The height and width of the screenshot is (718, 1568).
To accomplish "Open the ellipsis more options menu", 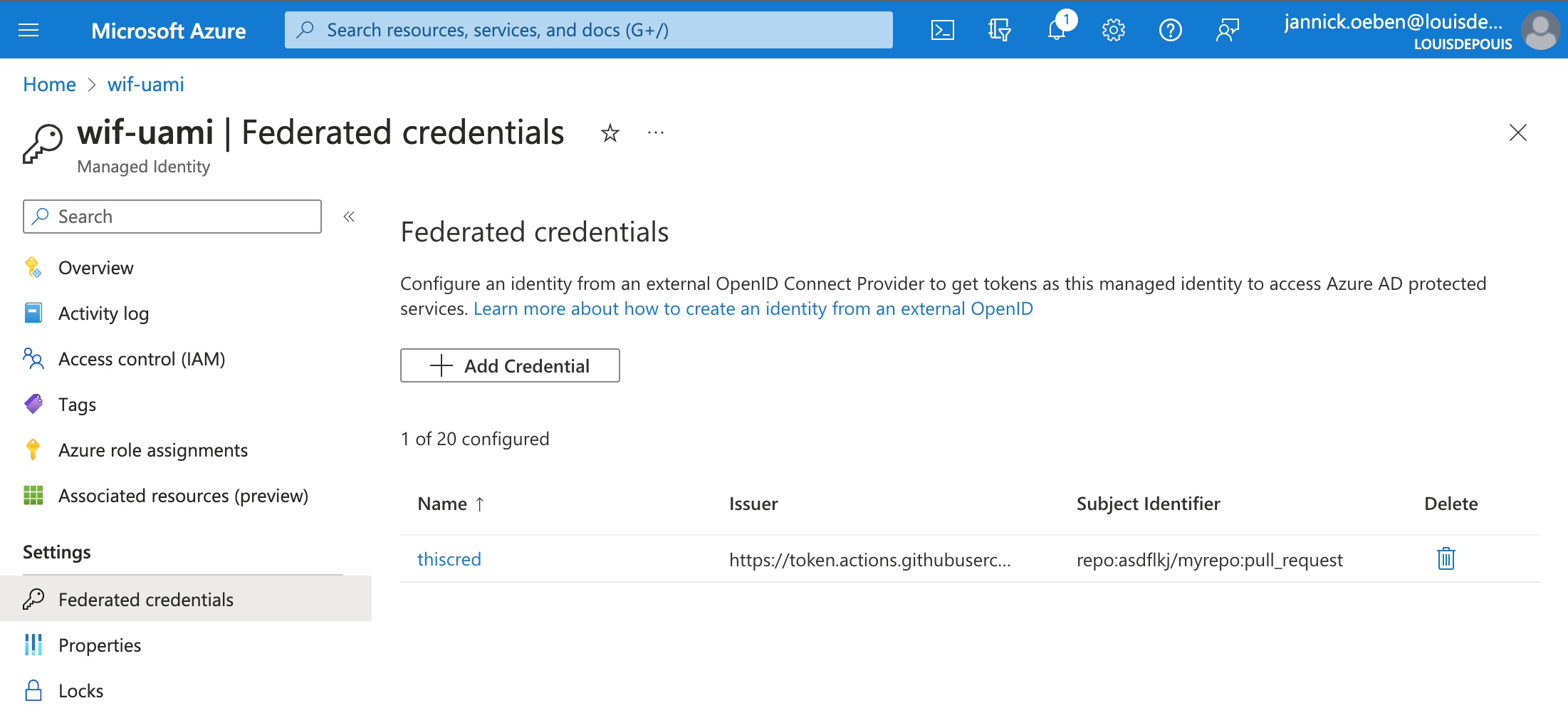I will point(655,133).
